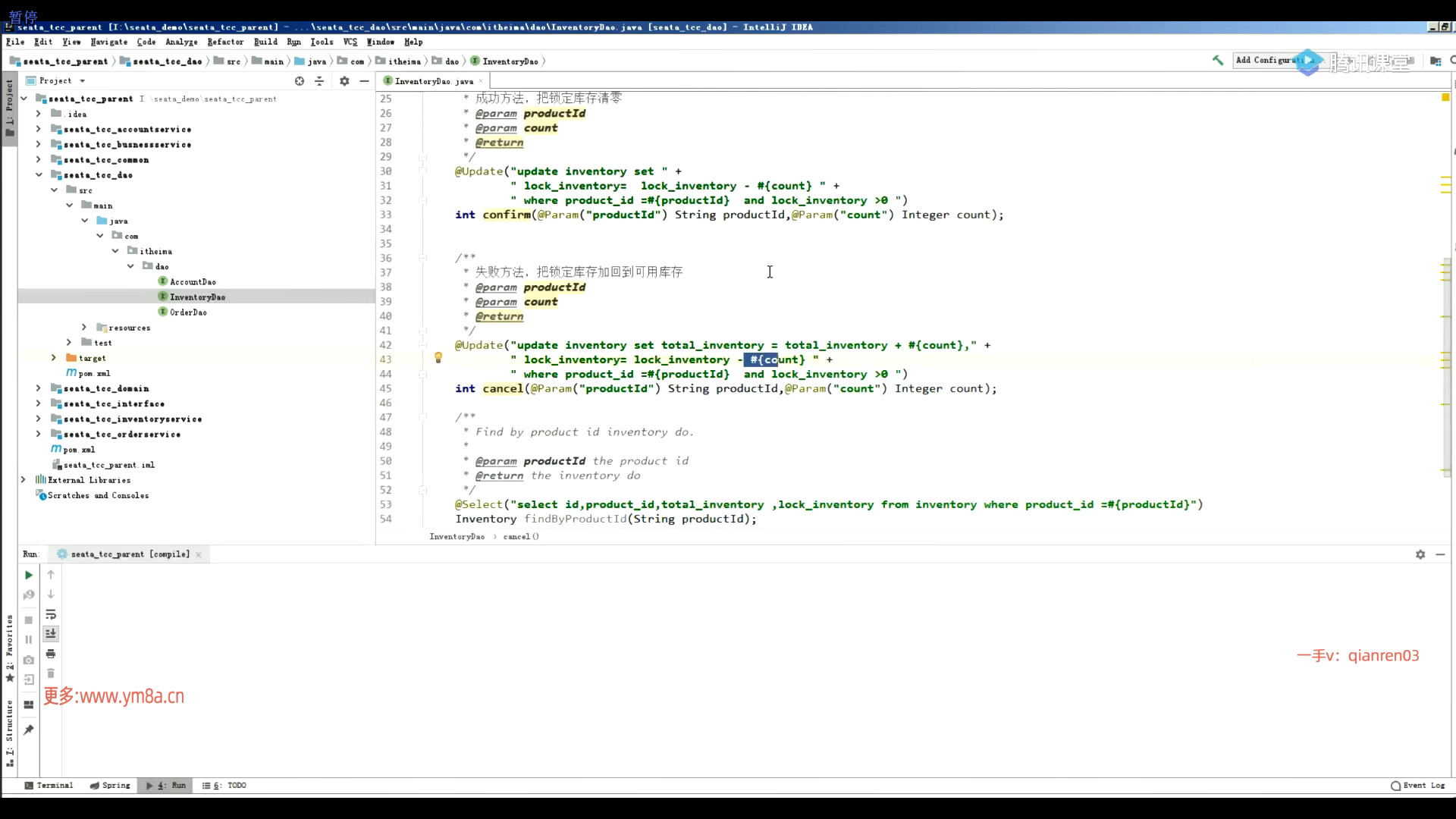The width and height of the screenshot is (1456, 819).
Task: Switch to the Terminal tool window tab
Action: (49, 786)
